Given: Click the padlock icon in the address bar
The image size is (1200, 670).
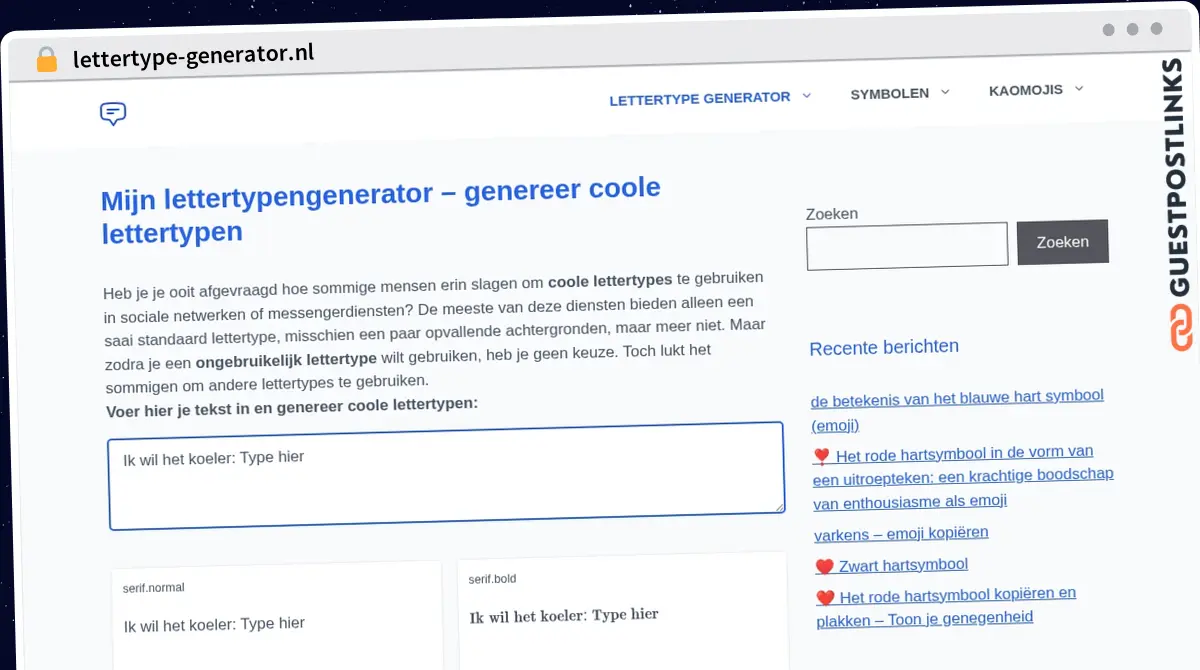Looking at the screenshot, I should [46, 58].
